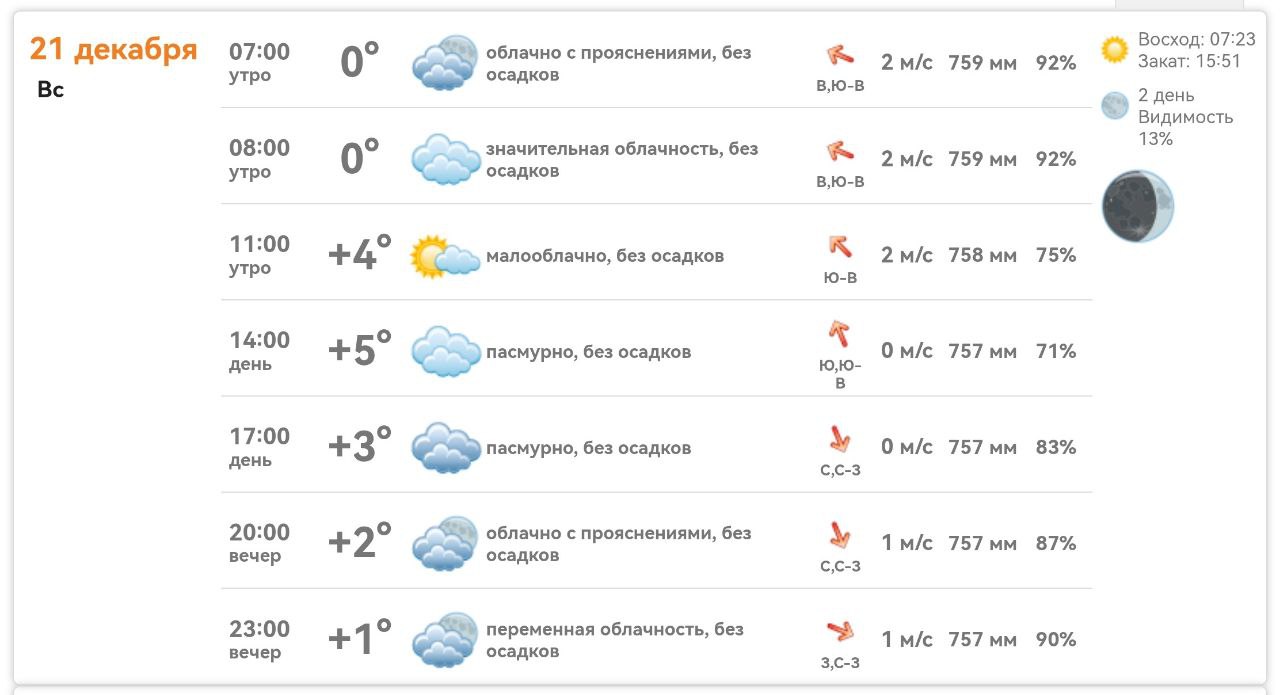The width and height of the screenshot is (1280, 695).
Task: Click the wind arrow at 07:00
Action: pyautogui.click(x=840, y=55)
